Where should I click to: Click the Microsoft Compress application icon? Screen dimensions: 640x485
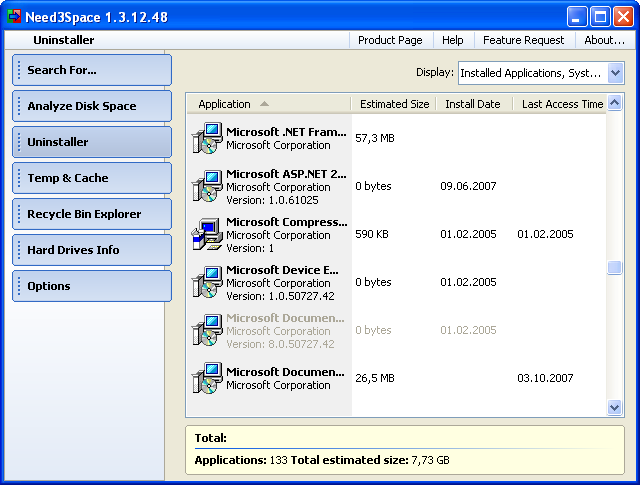tap(207, 234)
